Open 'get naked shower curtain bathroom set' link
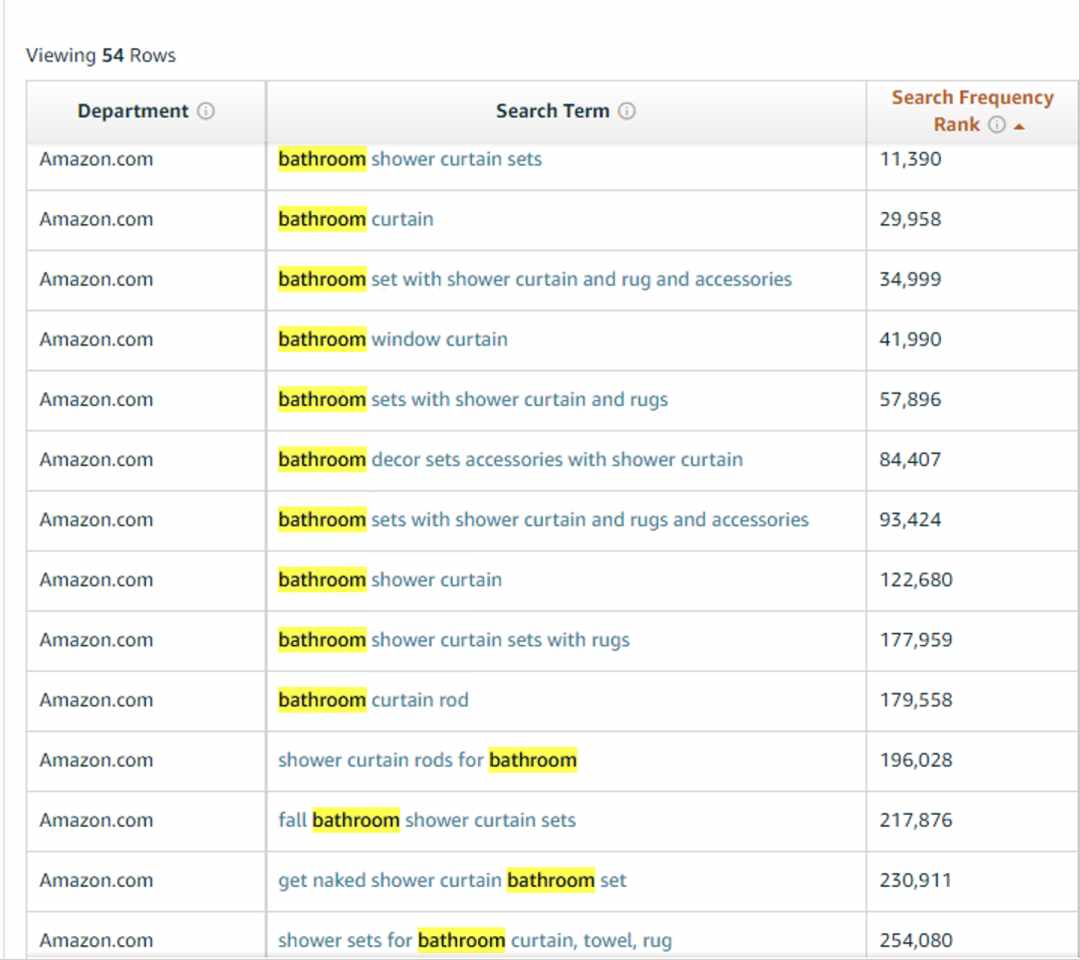The image size is (1080, 960). (x=452, y=880)
